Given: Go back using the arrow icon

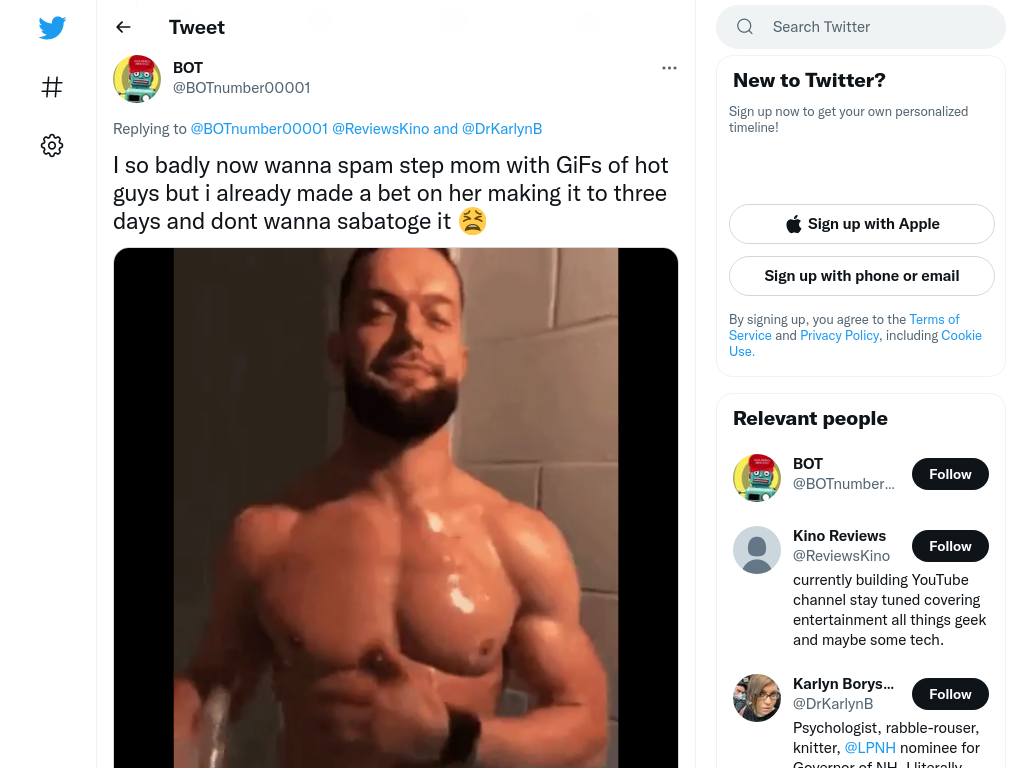Looking at the screenshot, I should (x=123, y=27).
